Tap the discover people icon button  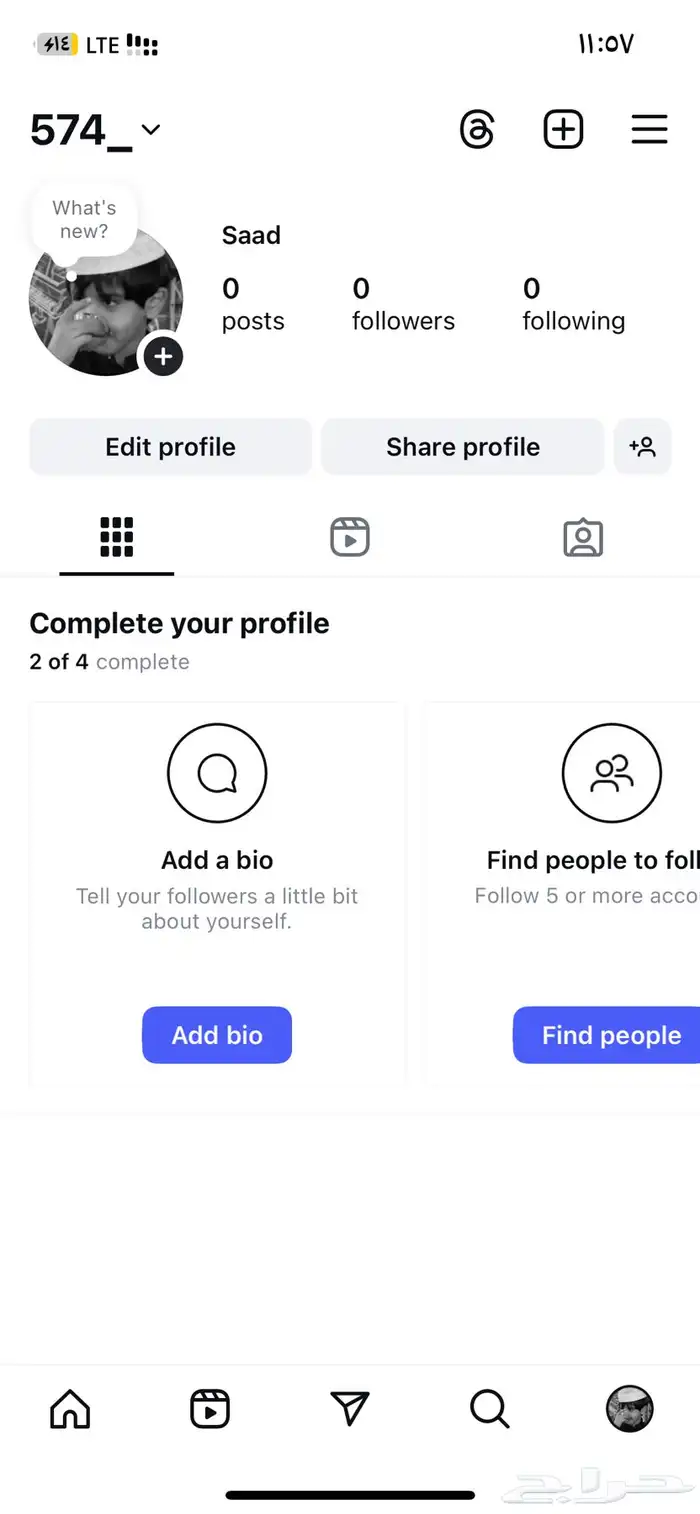(642, 447)
